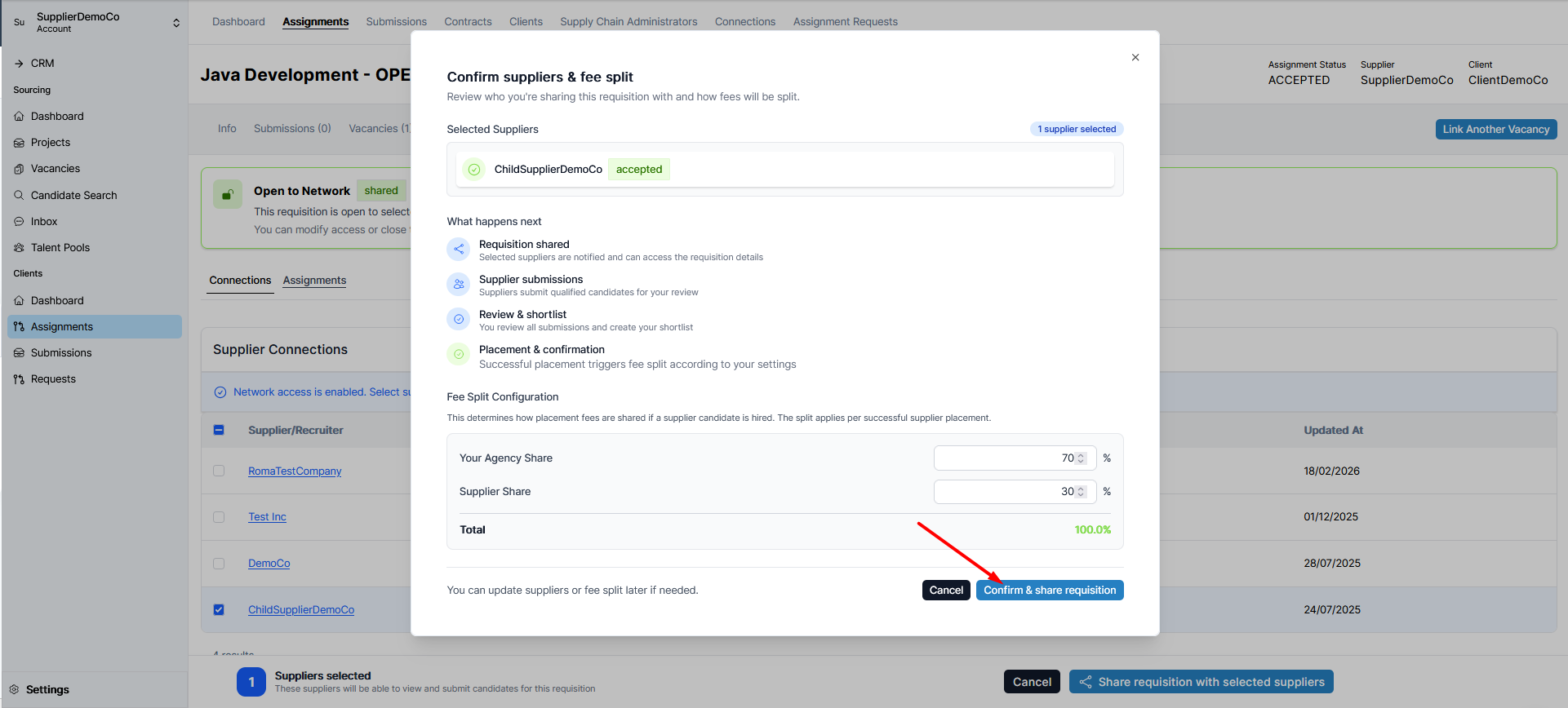Switch to the Contracts top tab
The height and width of the screenshot is (708, 1568).
(468, 22)
